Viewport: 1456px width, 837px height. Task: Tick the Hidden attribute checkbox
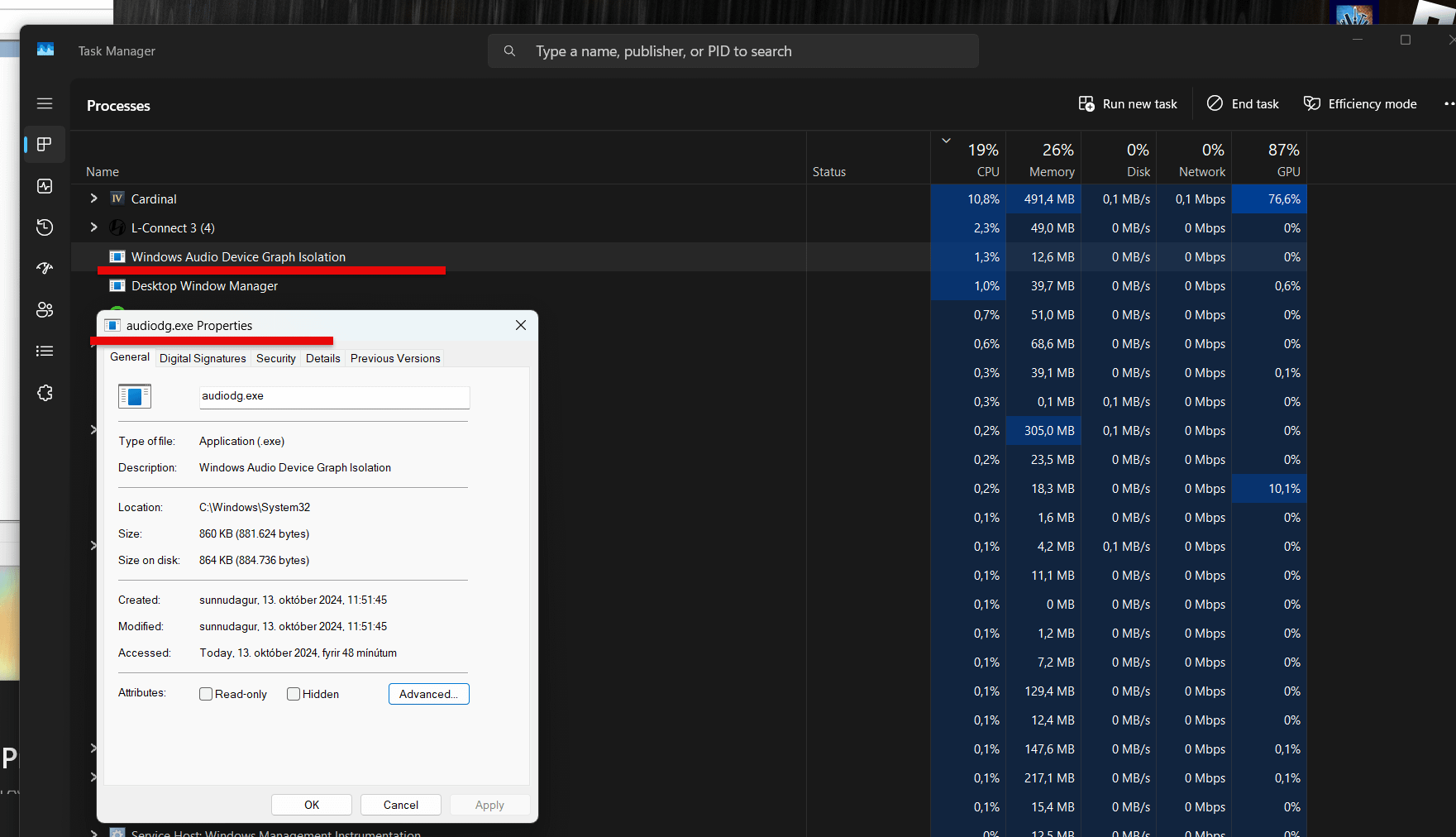tap(294, 694)
